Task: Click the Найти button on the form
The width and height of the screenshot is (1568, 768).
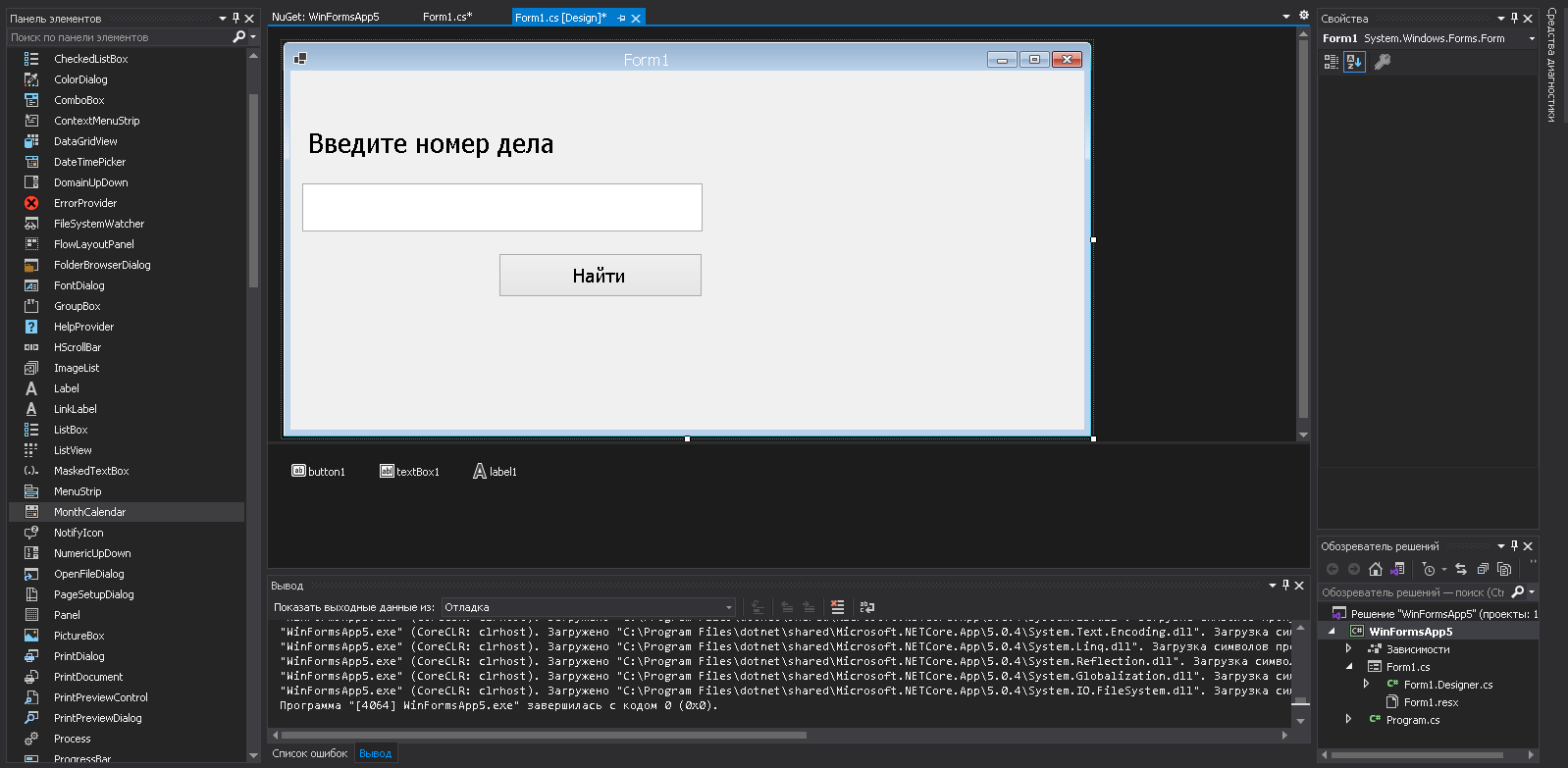Action: tap(600, 276)
